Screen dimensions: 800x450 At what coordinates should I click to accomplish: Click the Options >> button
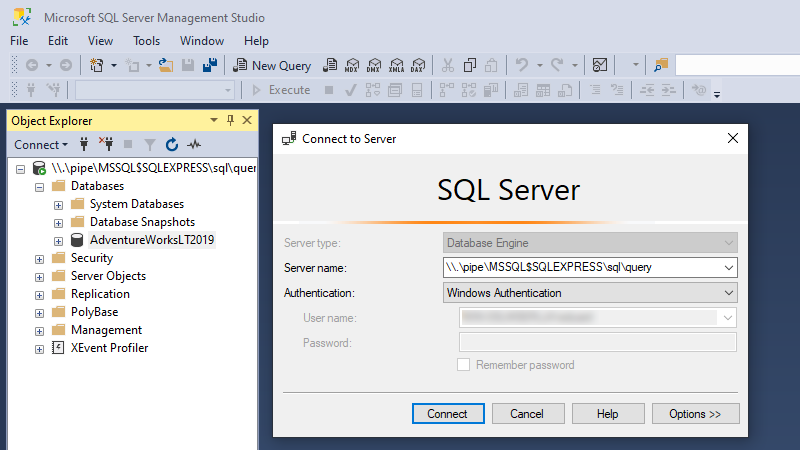pyautogui.click(x=695, y=414)
